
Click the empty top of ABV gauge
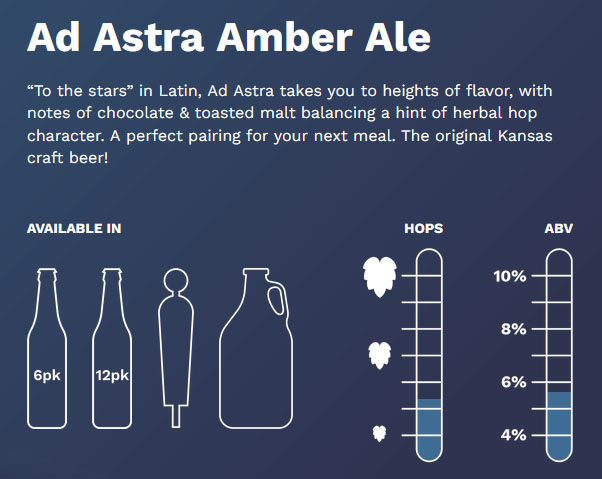coord(559,320)
